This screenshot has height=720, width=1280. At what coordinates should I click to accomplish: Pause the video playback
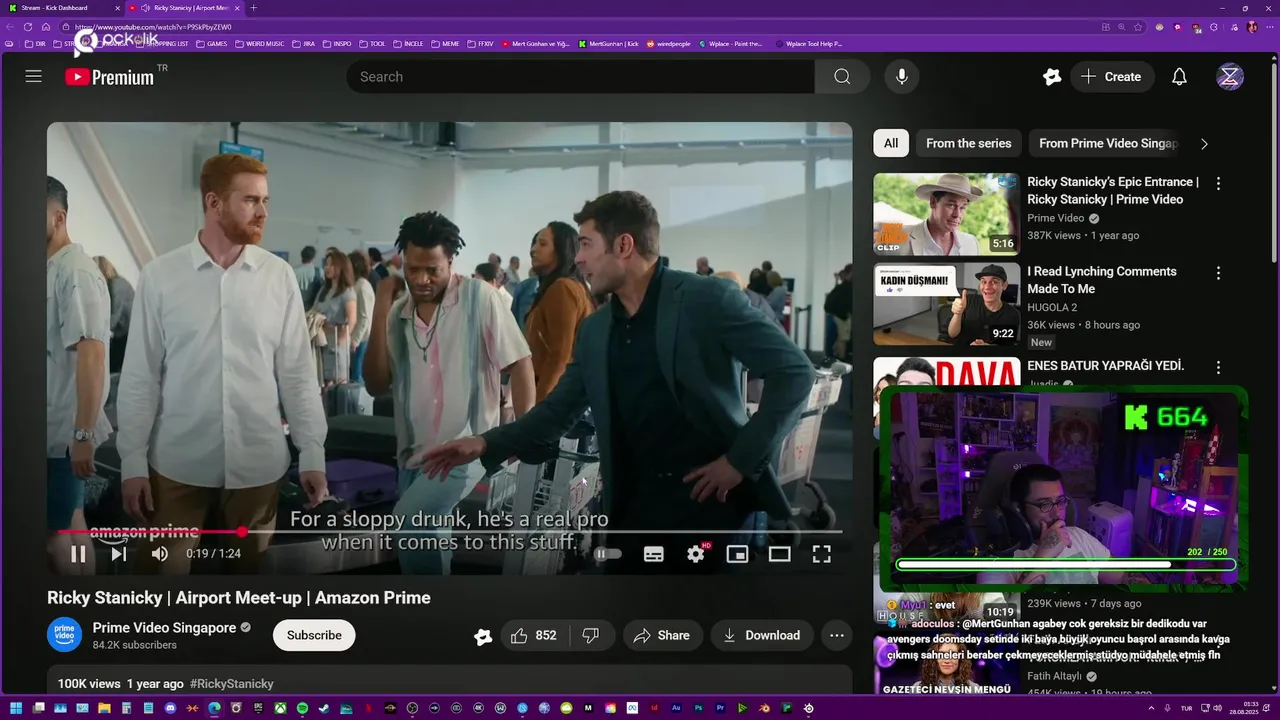point(78,554)
